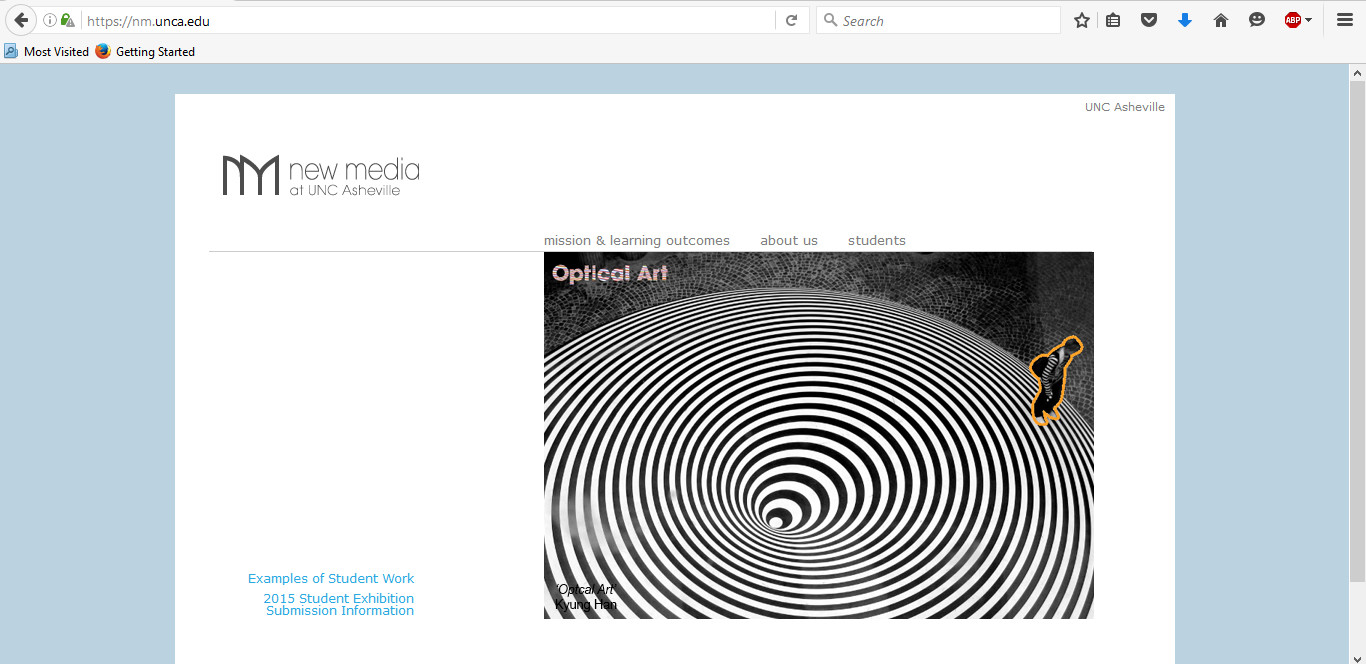Screen dimensions: 1366x664
Task: Click the green padlock warning icon
Action: 67,20
